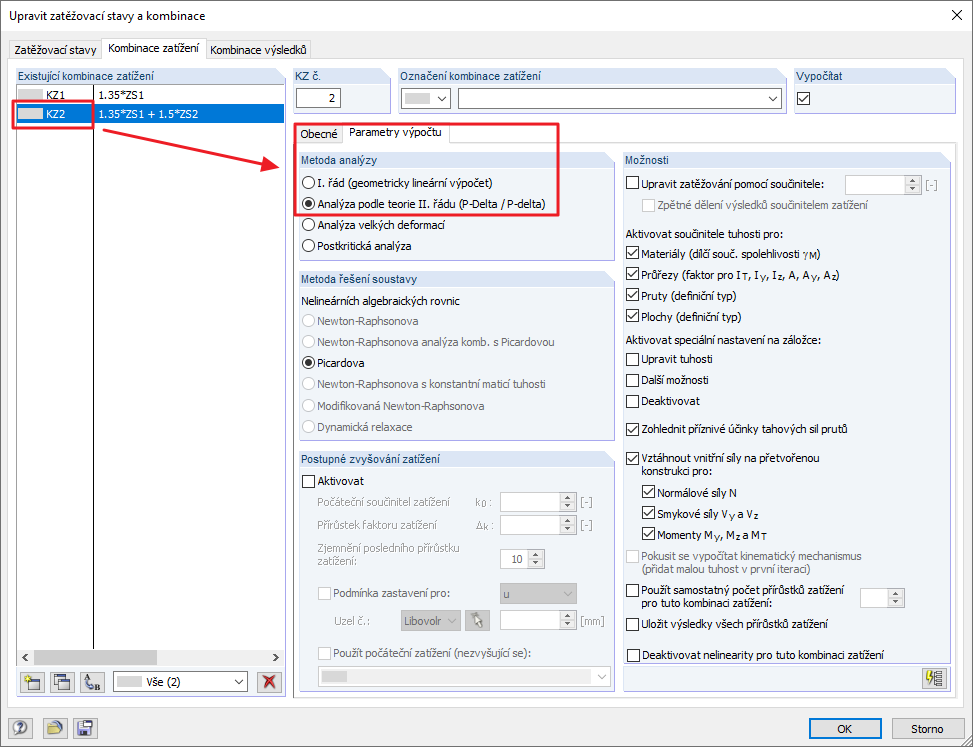Enable Deaktivovat nelinearity pro tuto kombinaci
This screenshot has height=747, width=973.
pyautogui.click(x=634, y=655)
